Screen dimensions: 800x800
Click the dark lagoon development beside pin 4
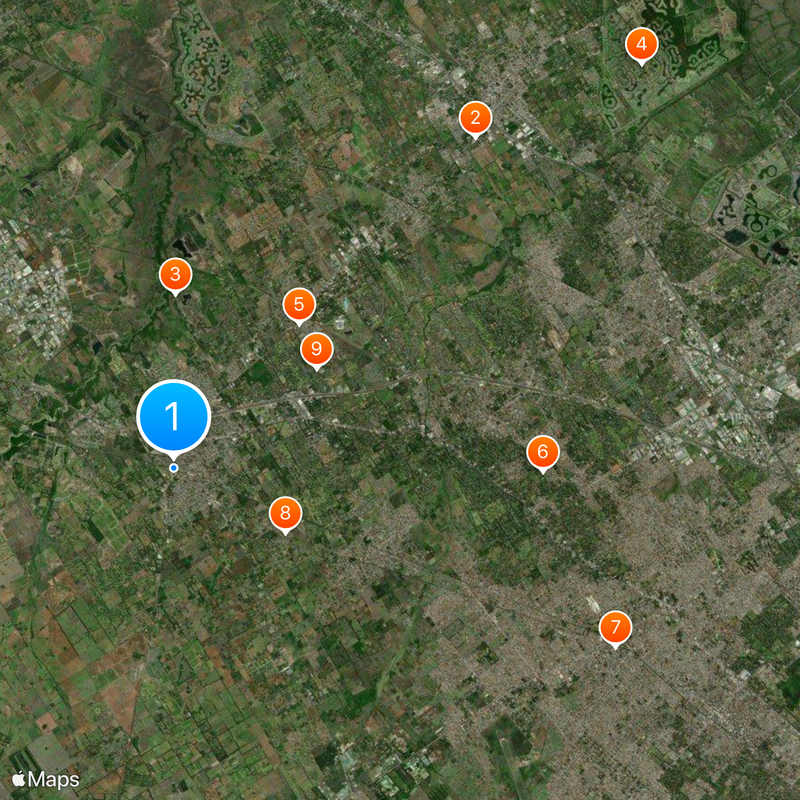pyautogui.click(x=684, y=41)
